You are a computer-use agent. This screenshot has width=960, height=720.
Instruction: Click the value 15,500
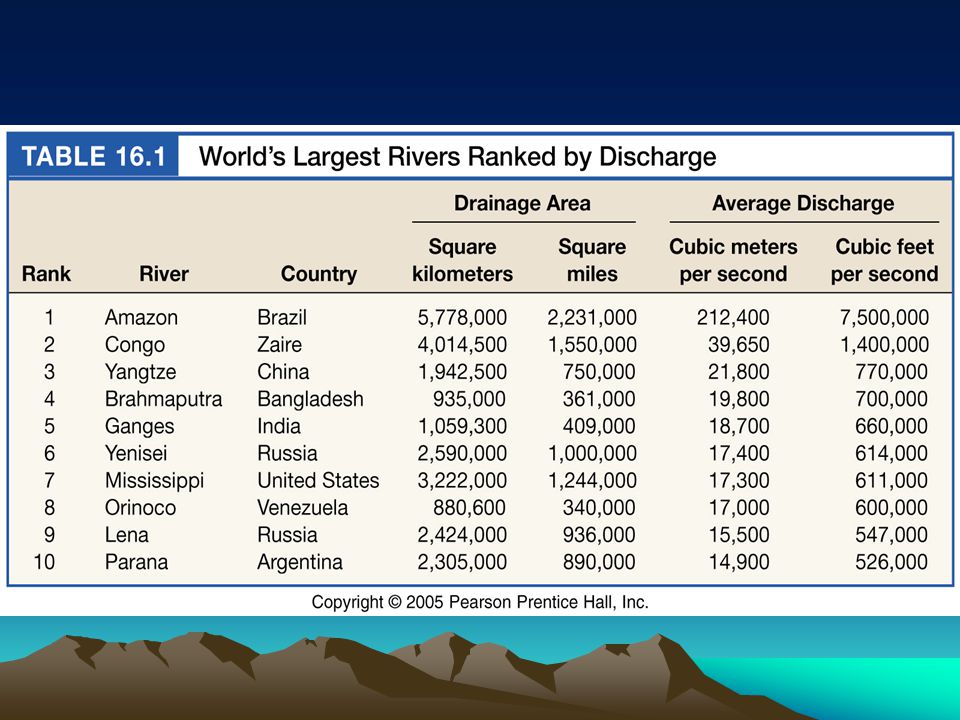739,535
